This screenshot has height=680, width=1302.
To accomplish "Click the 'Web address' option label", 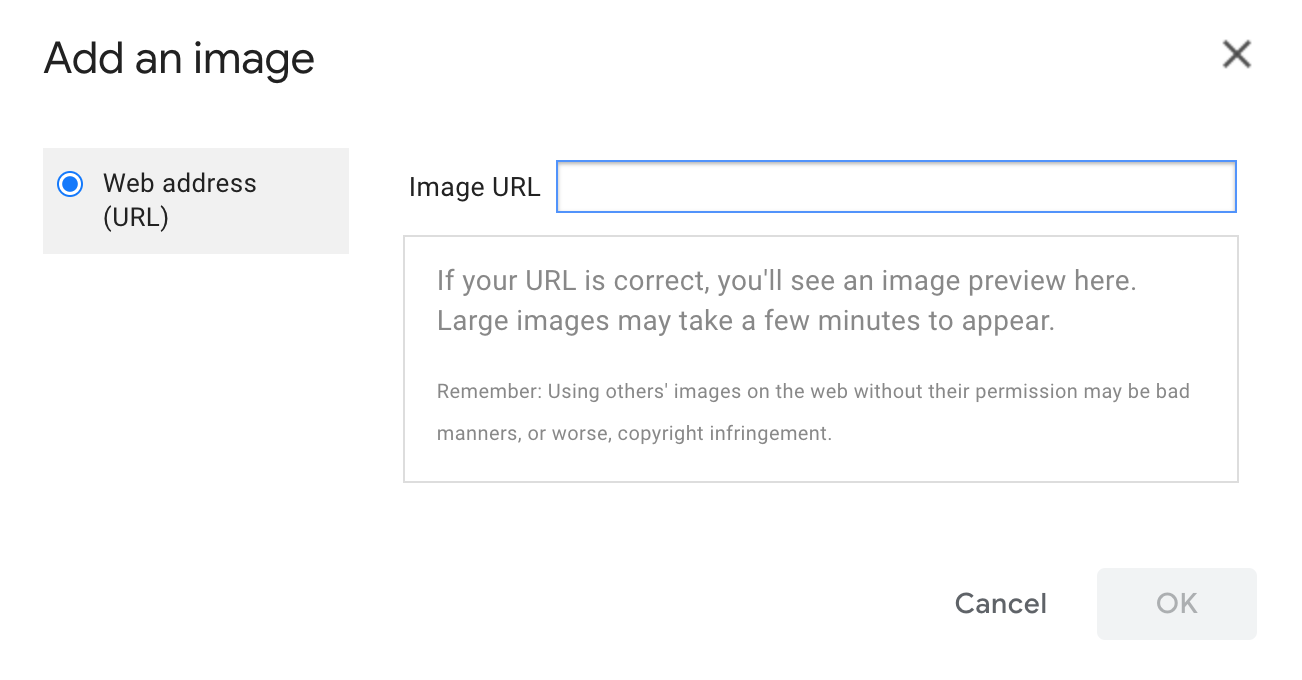I will [180, 184].
